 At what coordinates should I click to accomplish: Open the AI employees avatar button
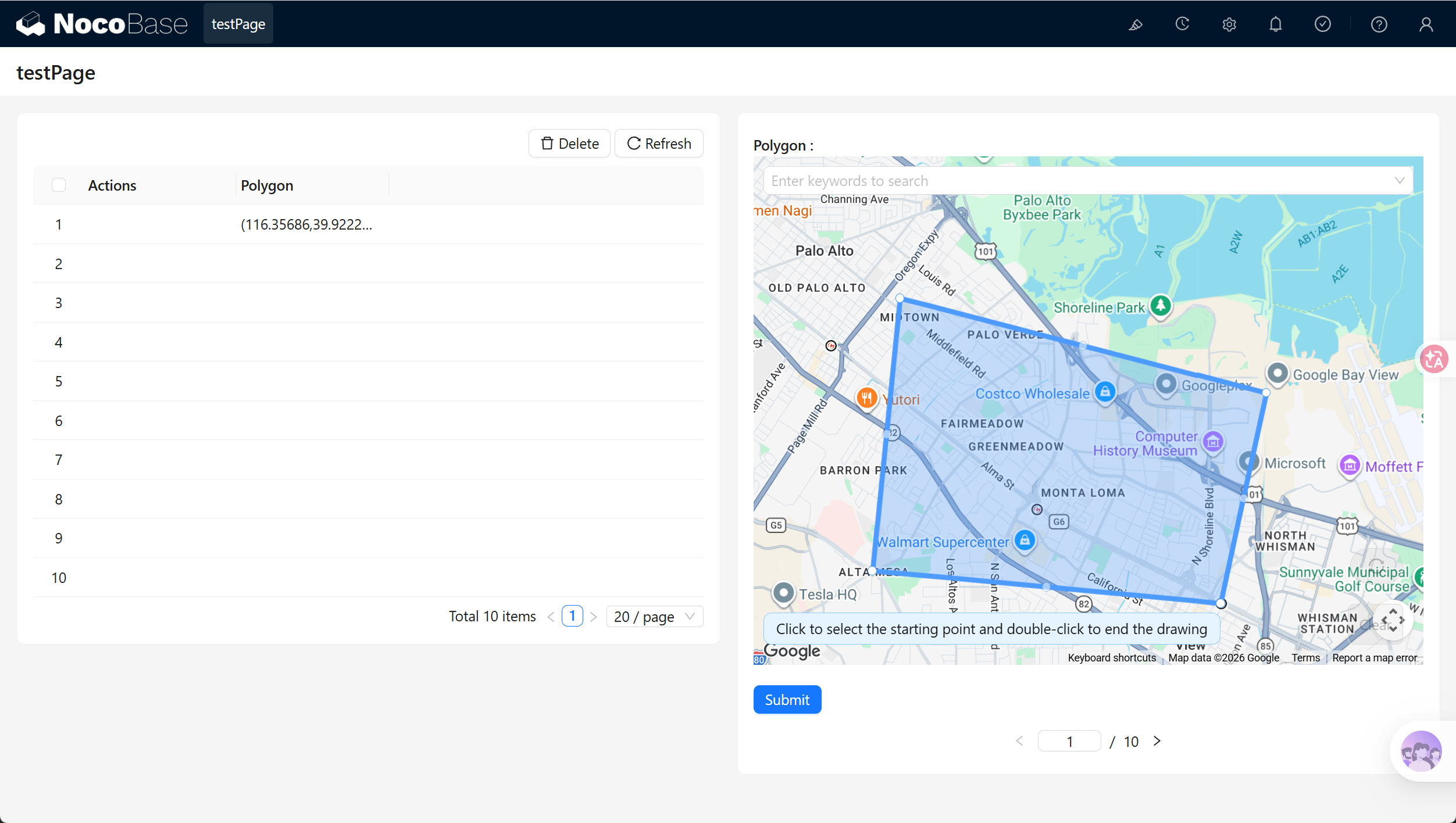pos(1421,751)
